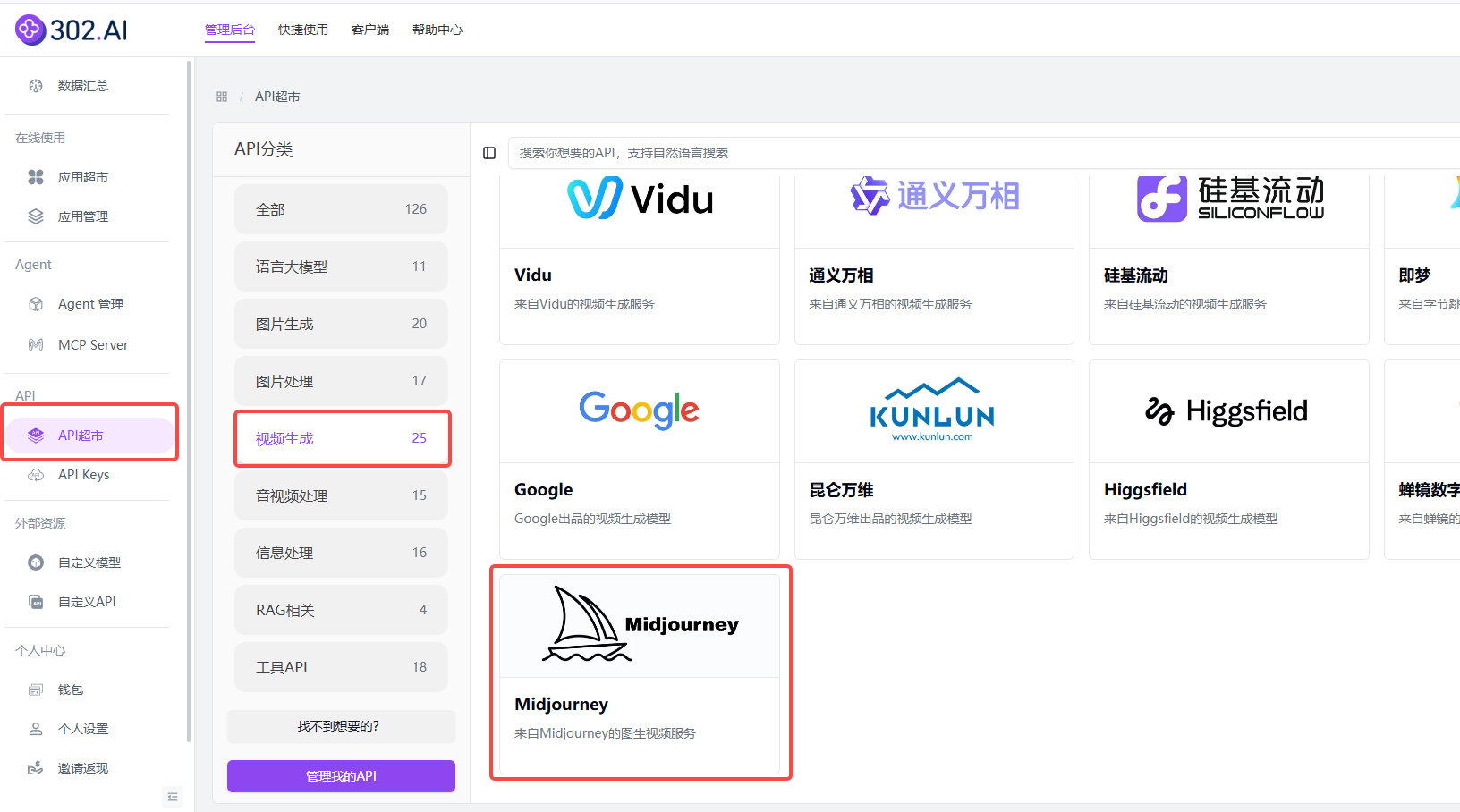Toggle the category panel collapse icon
The height and width of the screenshot is (812, 1460).
coord(489,153)
